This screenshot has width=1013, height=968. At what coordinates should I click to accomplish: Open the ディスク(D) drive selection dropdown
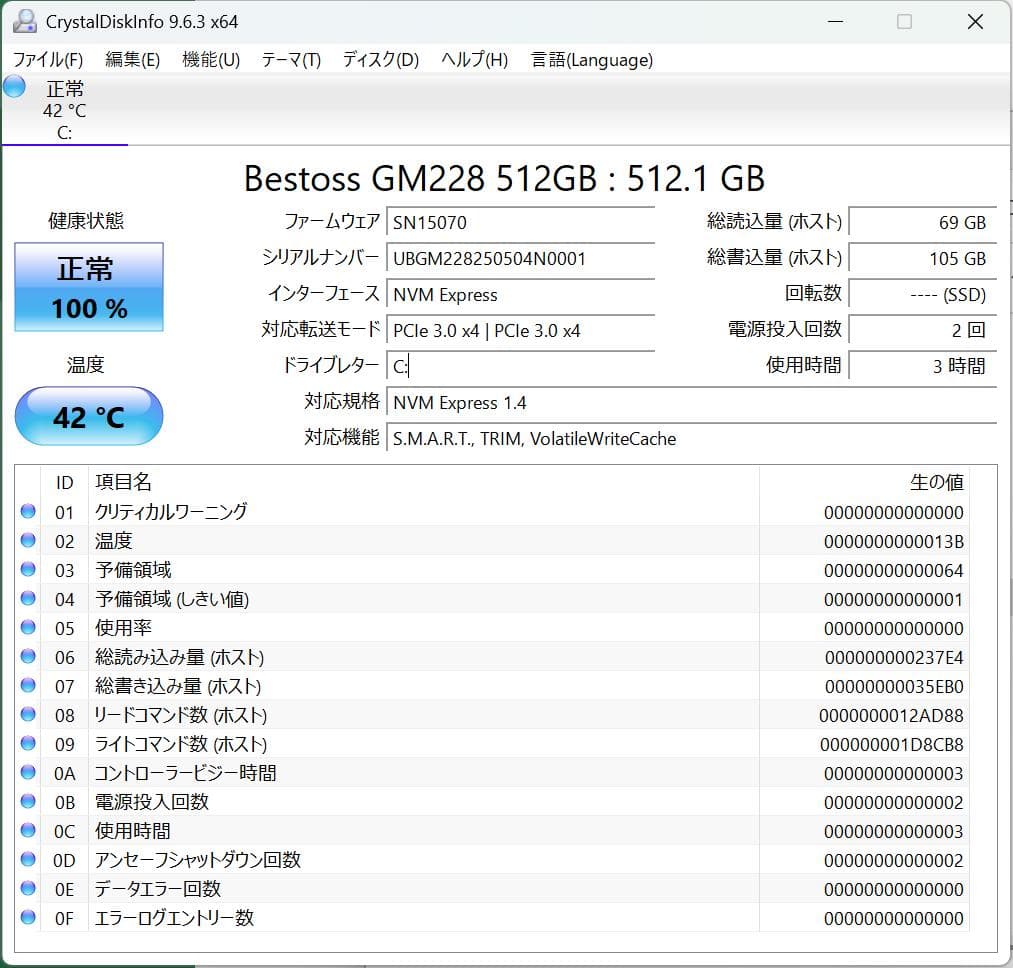[378, 60]
